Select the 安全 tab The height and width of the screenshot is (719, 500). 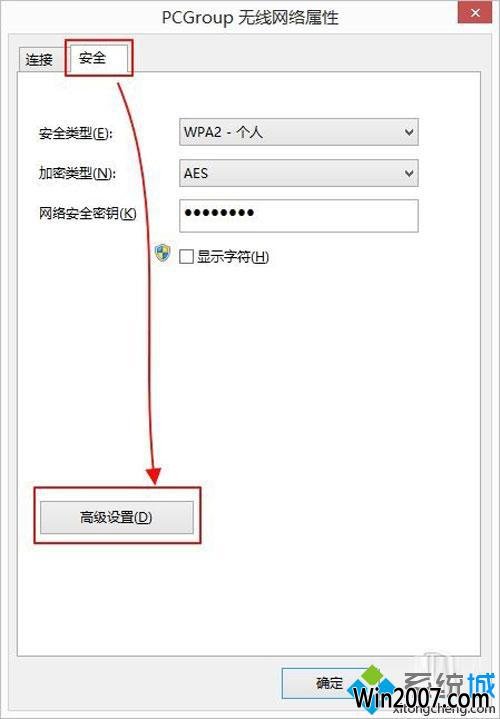tap(97, 58)
